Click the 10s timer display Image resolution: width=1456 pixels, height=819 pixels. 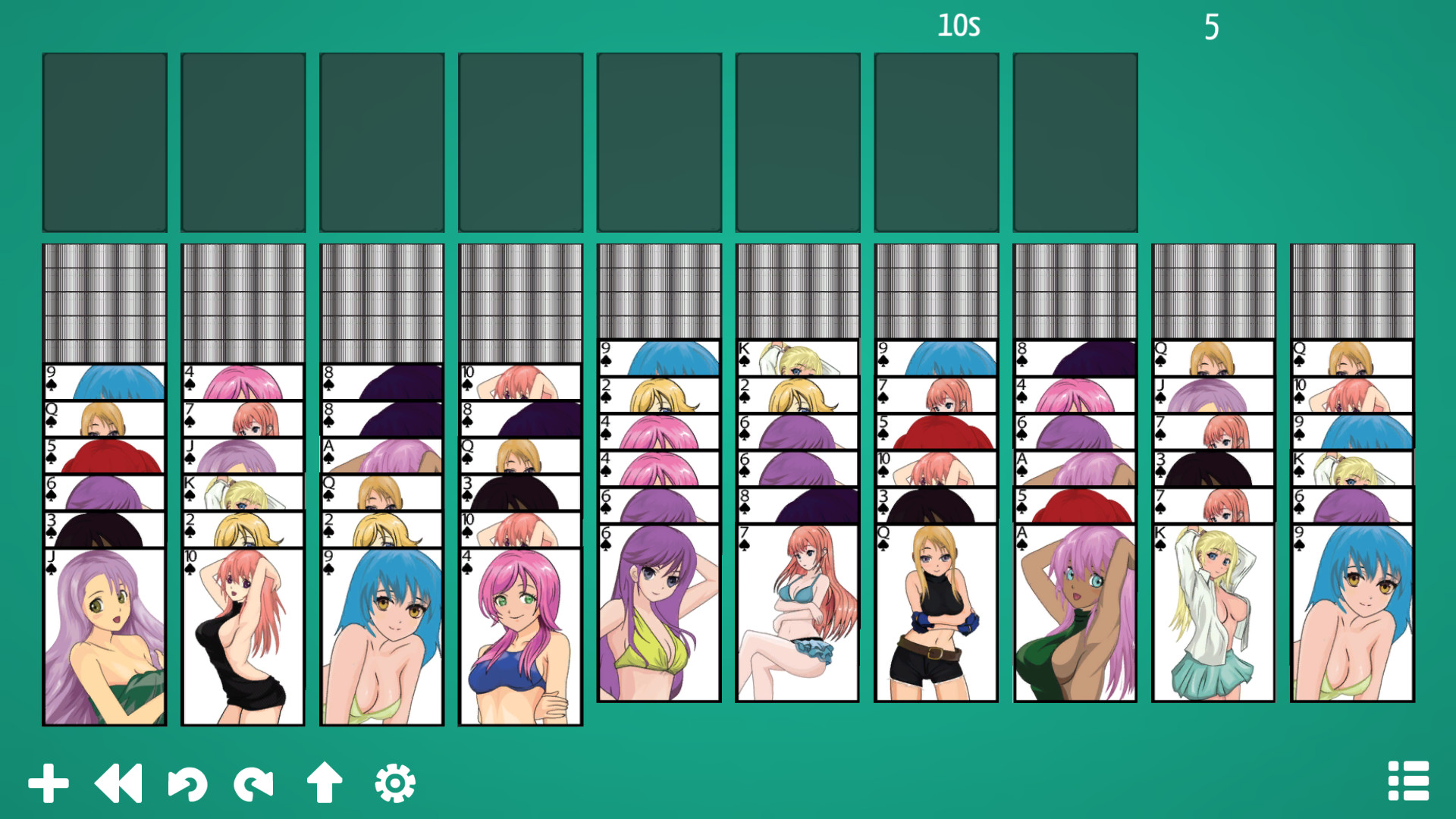click(959, 26)
